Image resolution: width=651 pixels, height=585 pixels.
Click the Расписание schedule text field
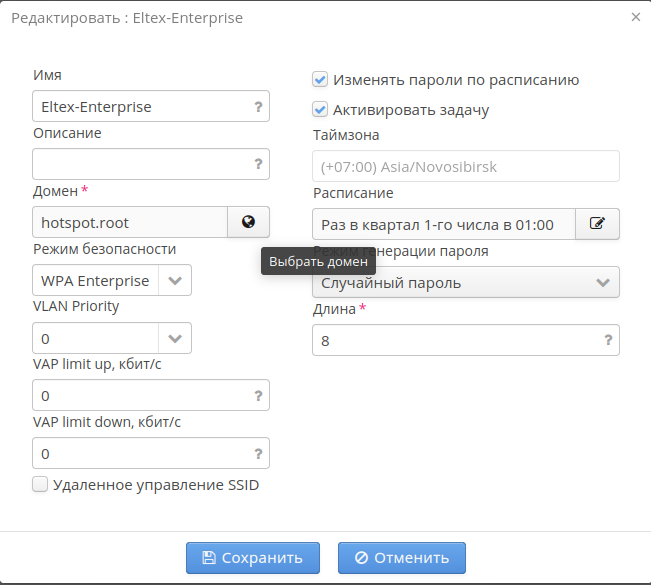pos(443,224)
